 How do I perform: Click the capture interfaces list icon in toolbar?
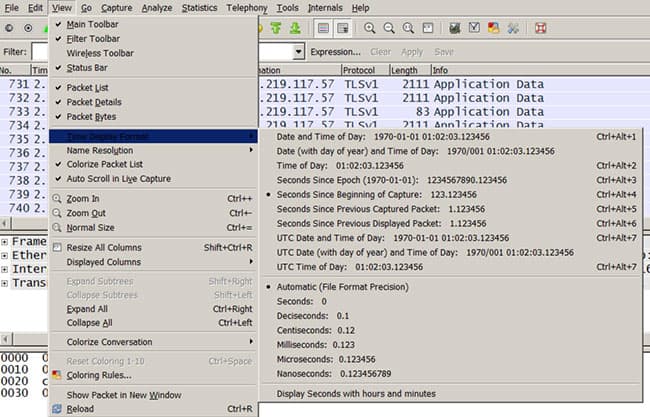coord(9,28)
